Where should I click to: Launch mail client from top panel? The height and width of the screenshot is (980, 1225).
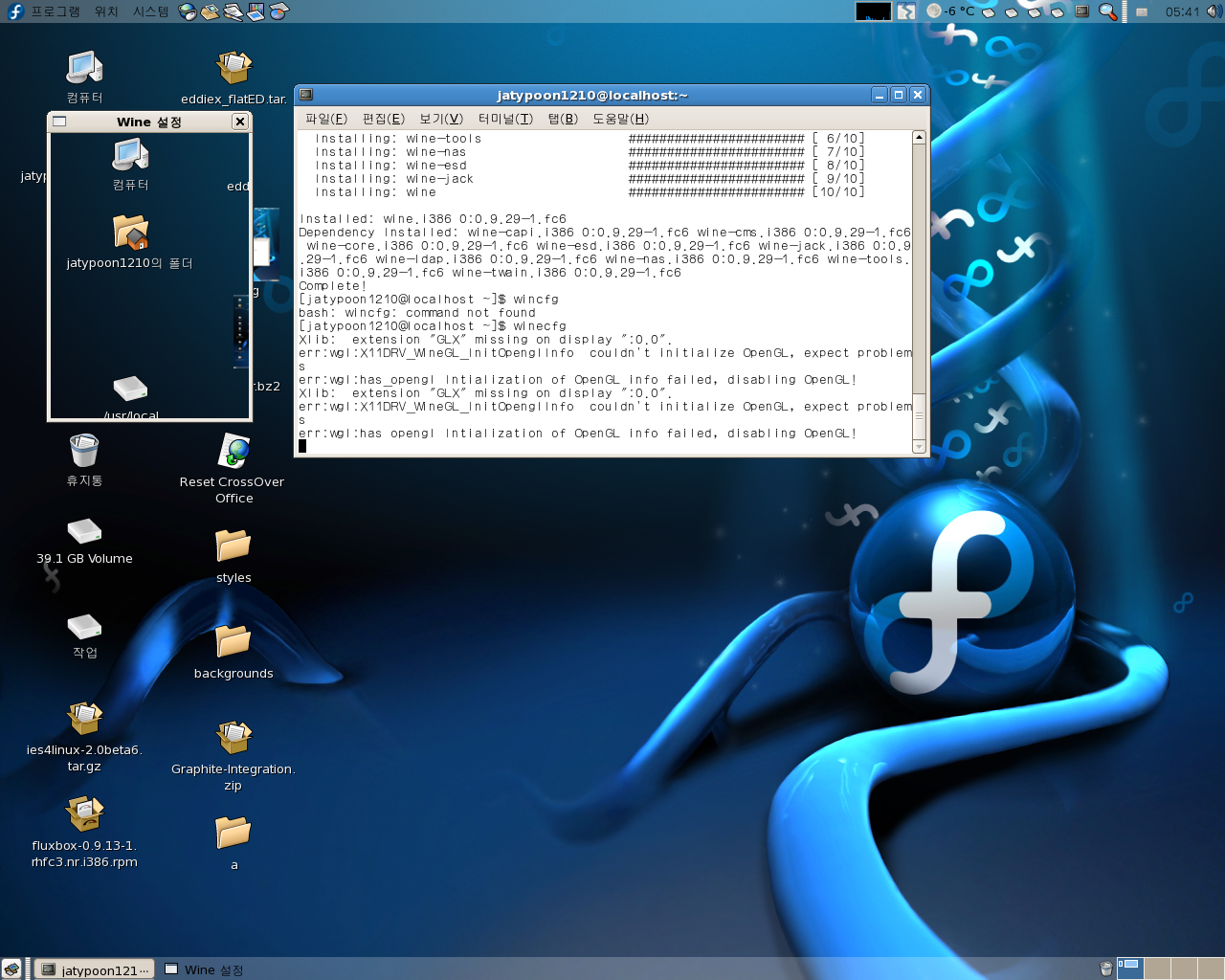(x=210, y=11)
